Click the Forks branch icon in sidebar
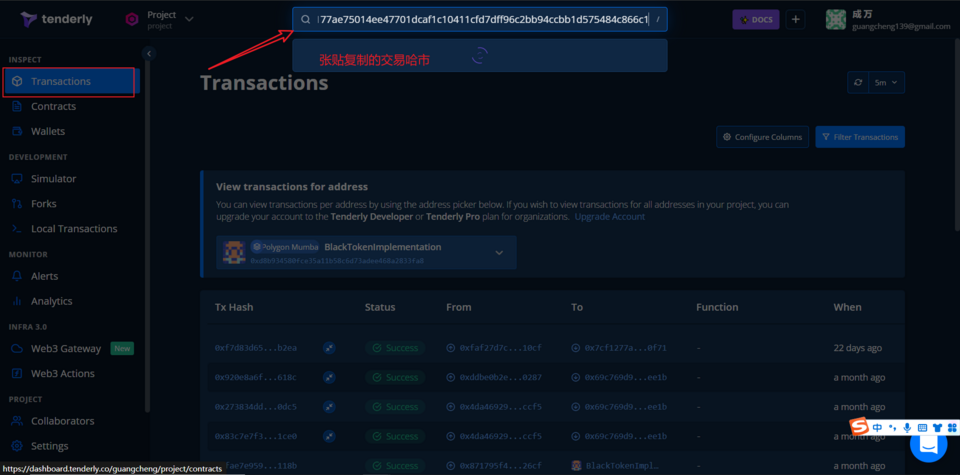The width and height of the screenshot is (960, 475). (17, 204)
